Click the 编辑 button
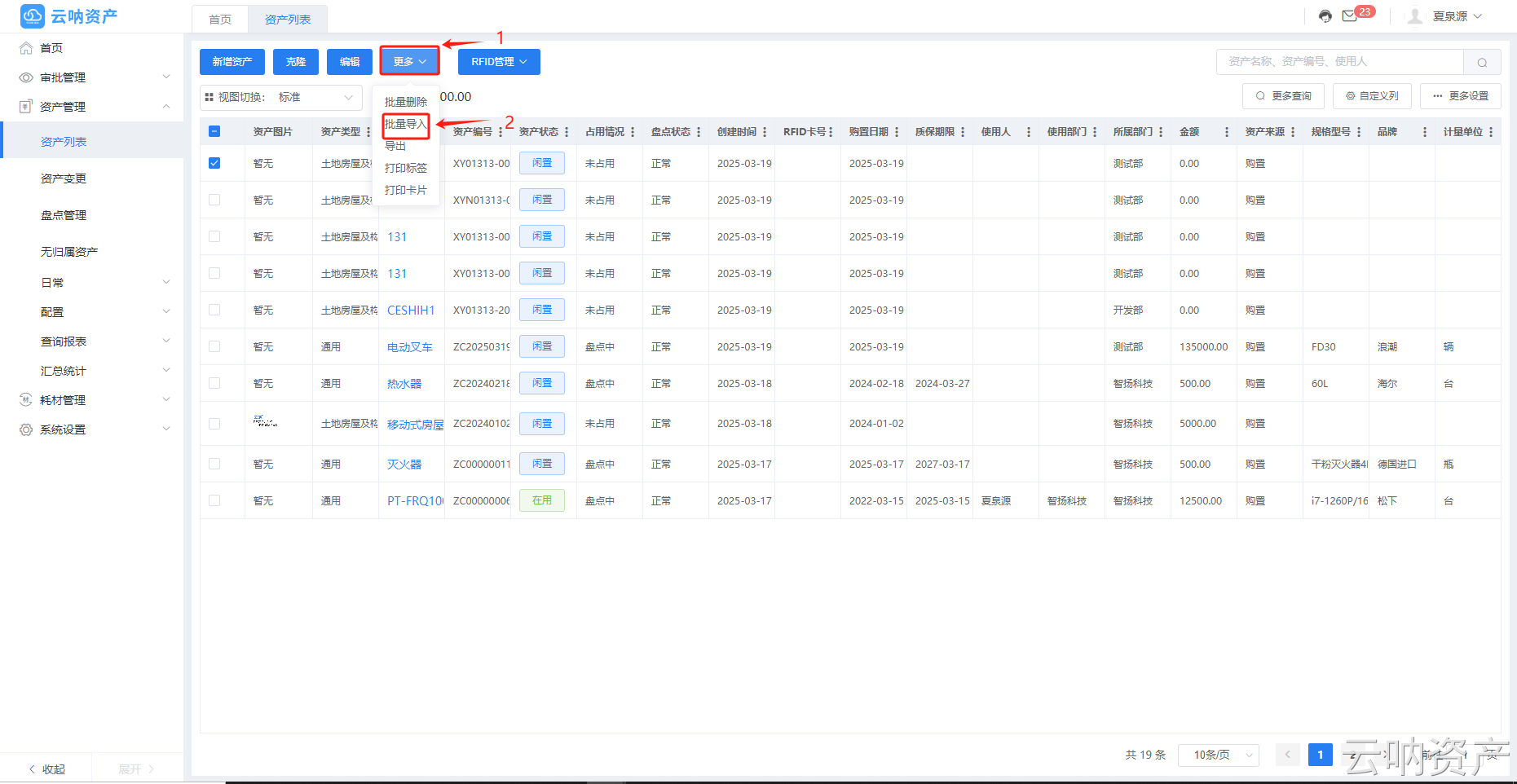 tap(350, 62)
